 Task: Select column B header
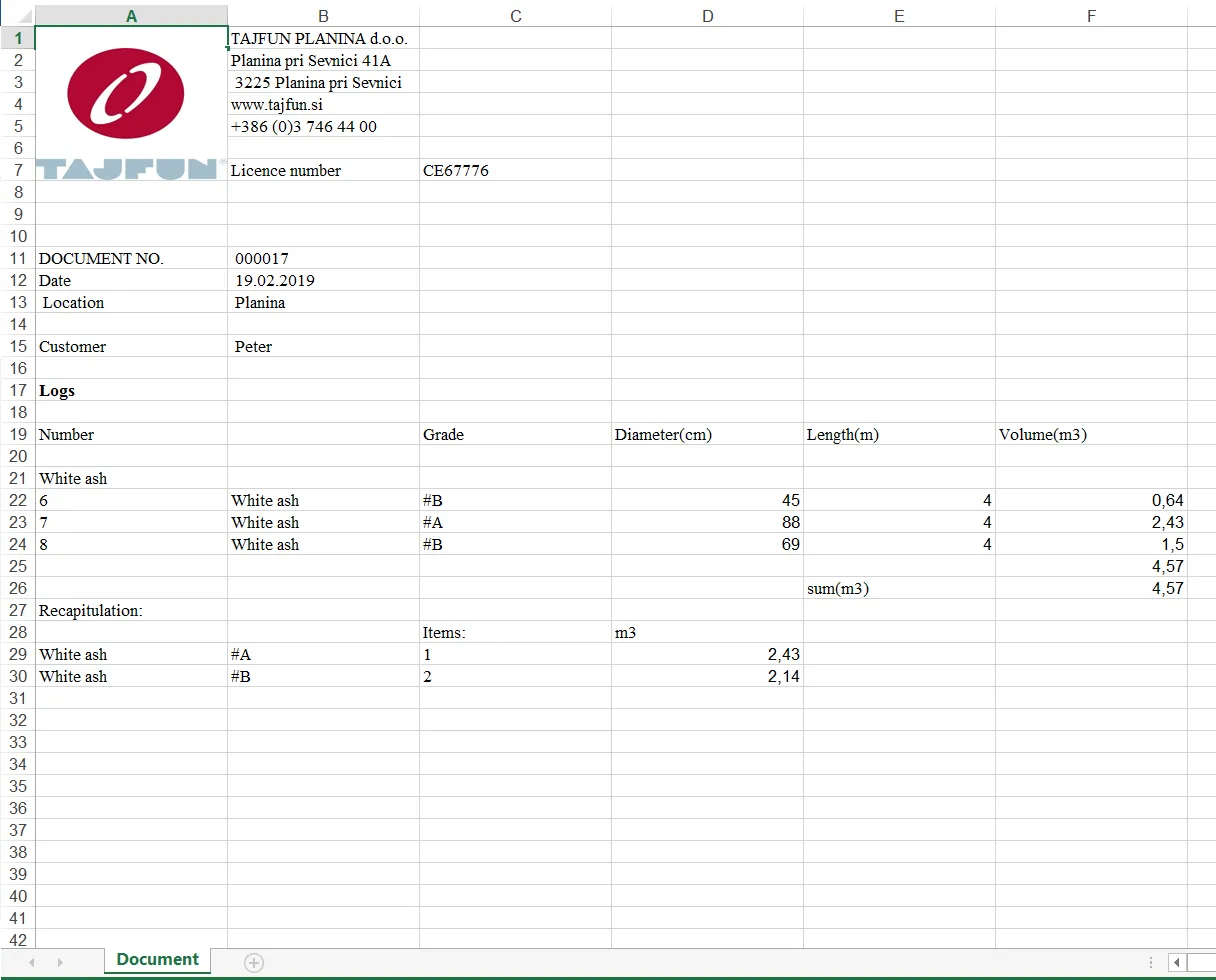323,16
